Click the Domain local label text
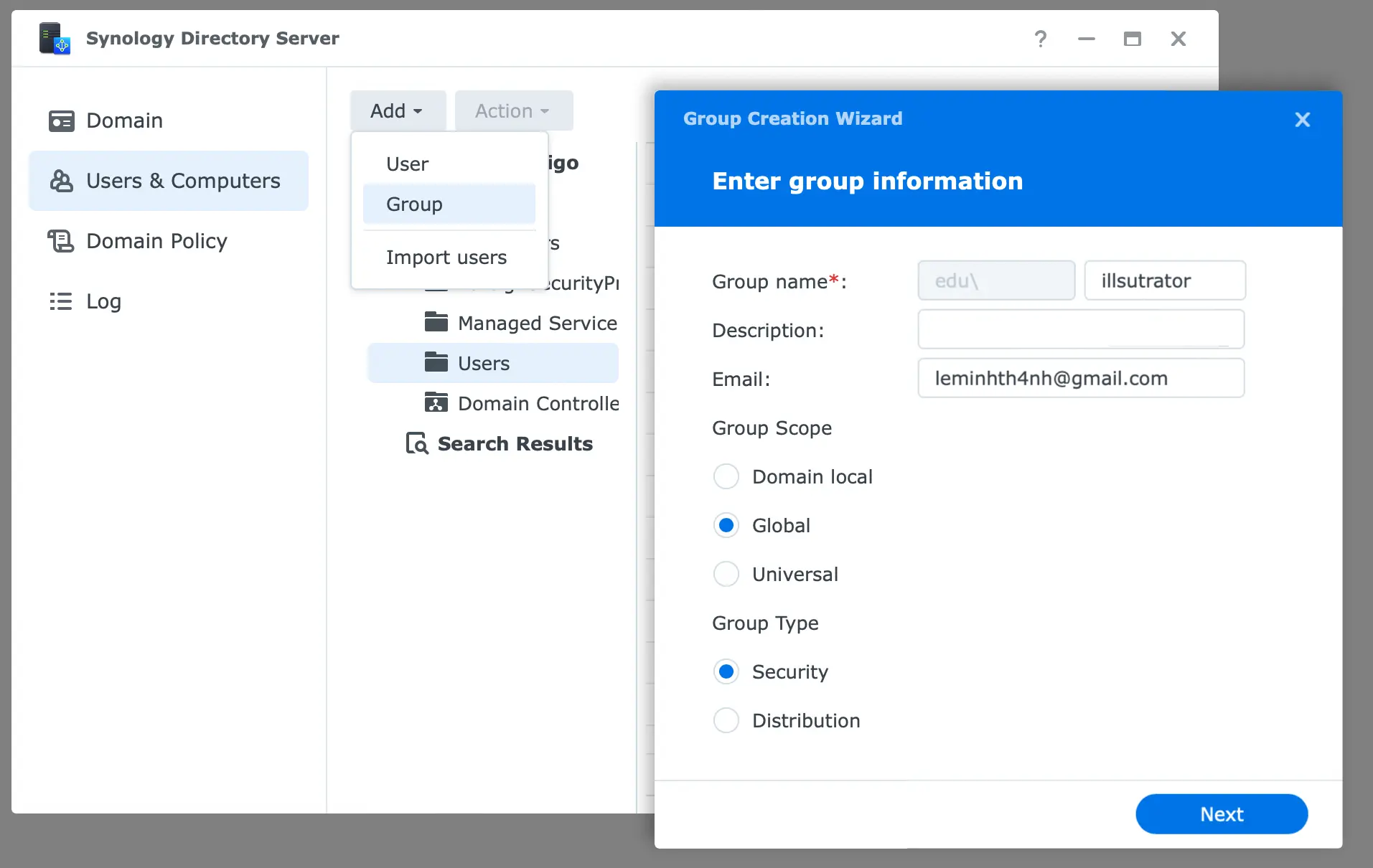This screenshot has width=1373, height=868. [812, 477]
